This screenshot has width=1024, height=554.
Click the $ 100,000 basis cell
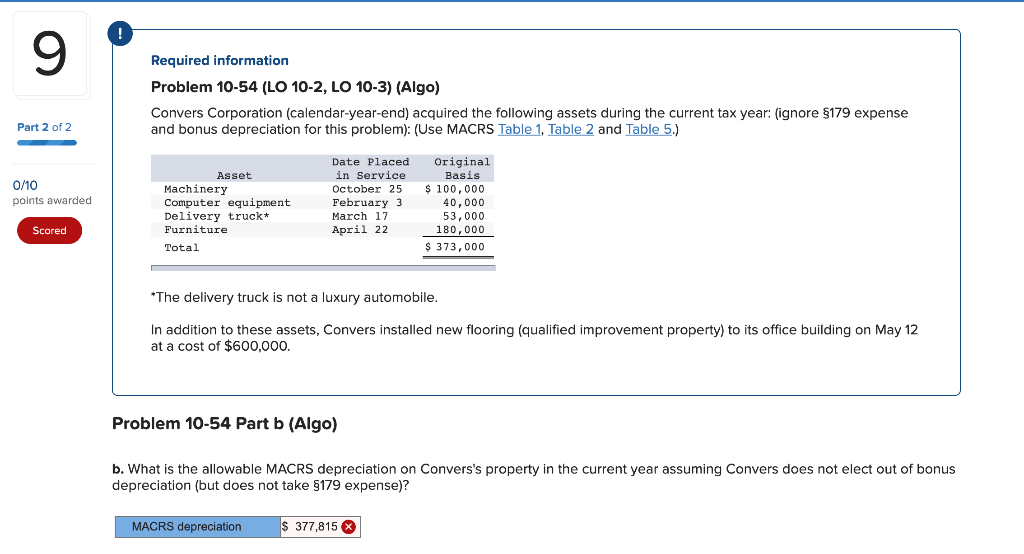(455, 189)
